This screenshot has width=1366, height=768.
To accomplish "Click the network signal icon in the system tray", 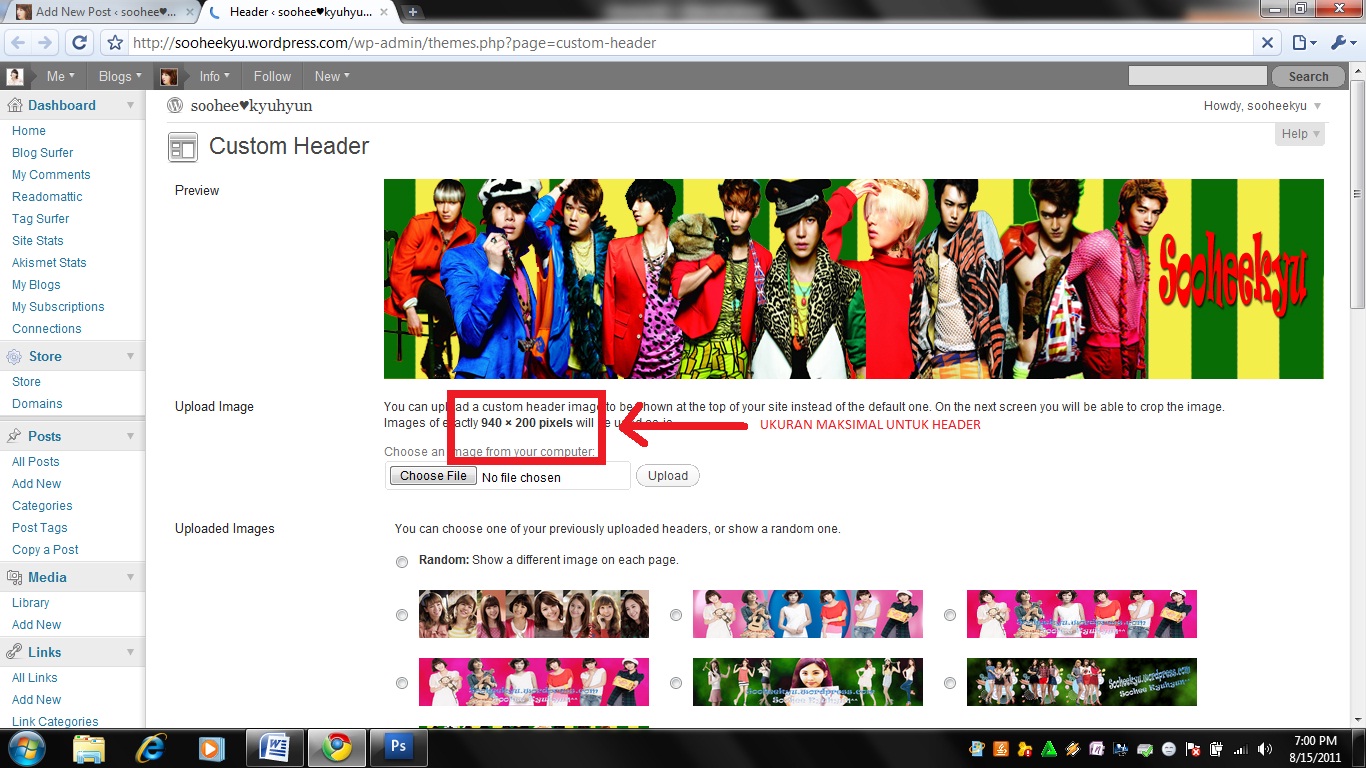I will 1241,749.
